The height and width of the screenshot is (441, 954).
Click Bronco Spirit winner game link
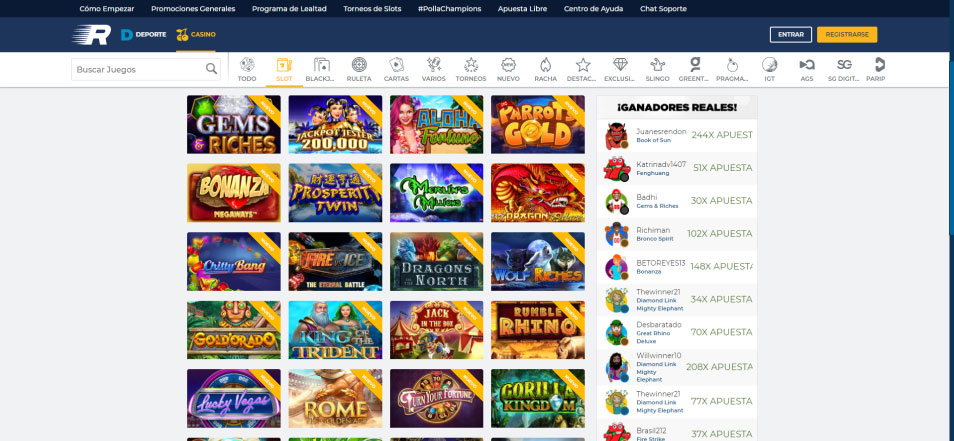click(655, 239)
